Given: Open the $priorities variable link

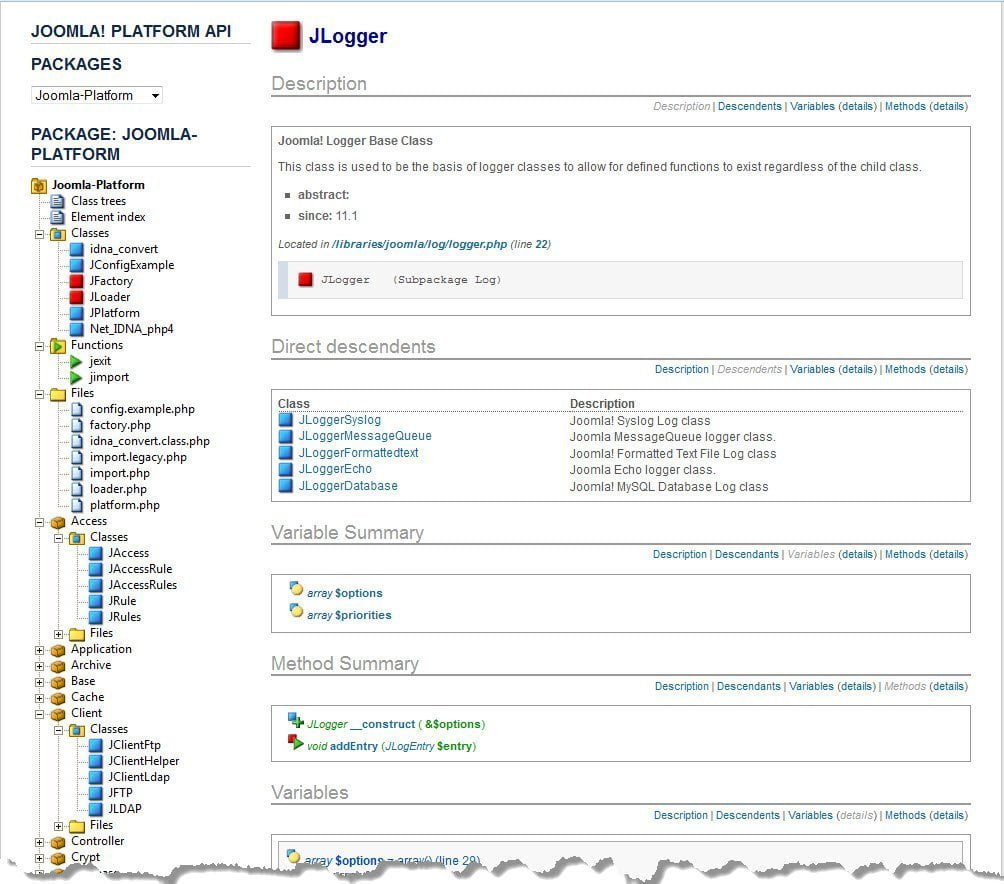Looking at the screenshot, I should point(363,615).
